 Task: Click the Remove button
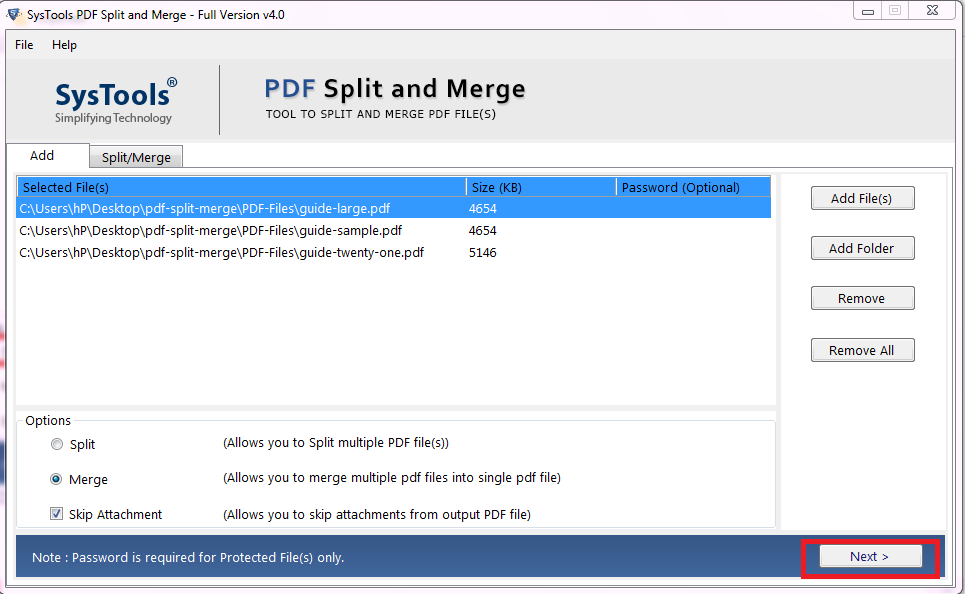(x=862, y=298)
